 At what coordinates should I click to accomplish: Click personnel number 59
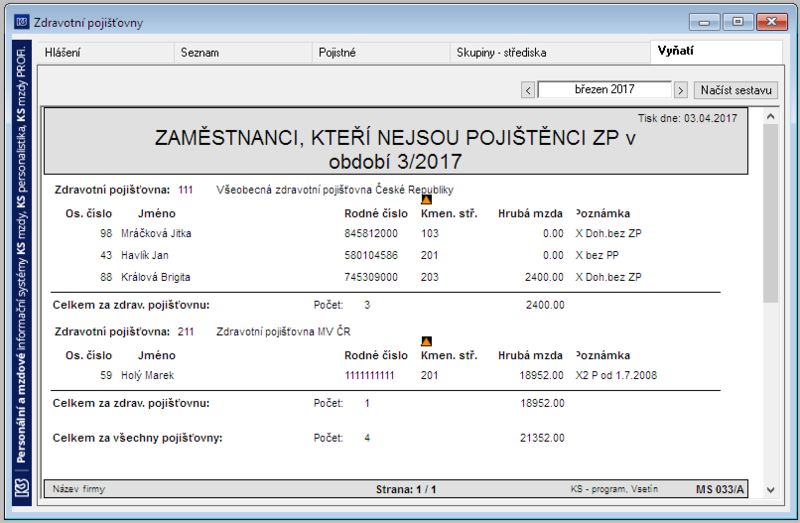pyautogui.click(x=106, y=376)
